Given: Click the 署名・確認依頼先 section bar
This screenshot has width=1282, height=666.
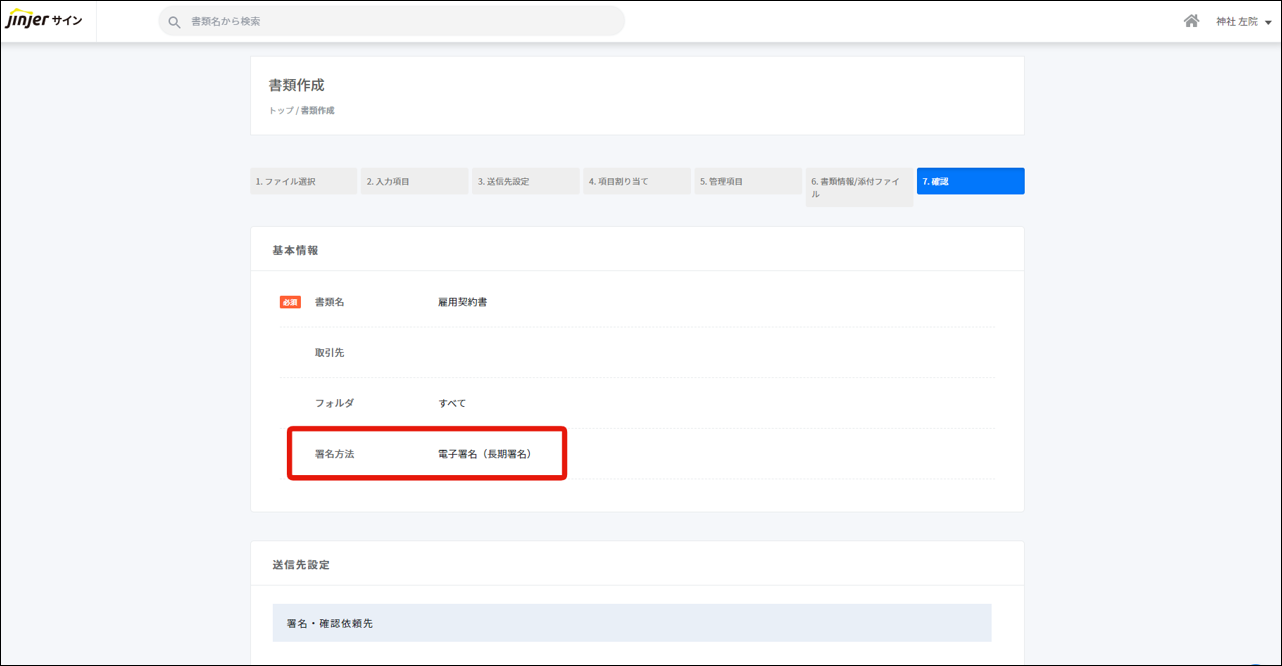Looking at the screenshot, I should (x=631, y=623).
